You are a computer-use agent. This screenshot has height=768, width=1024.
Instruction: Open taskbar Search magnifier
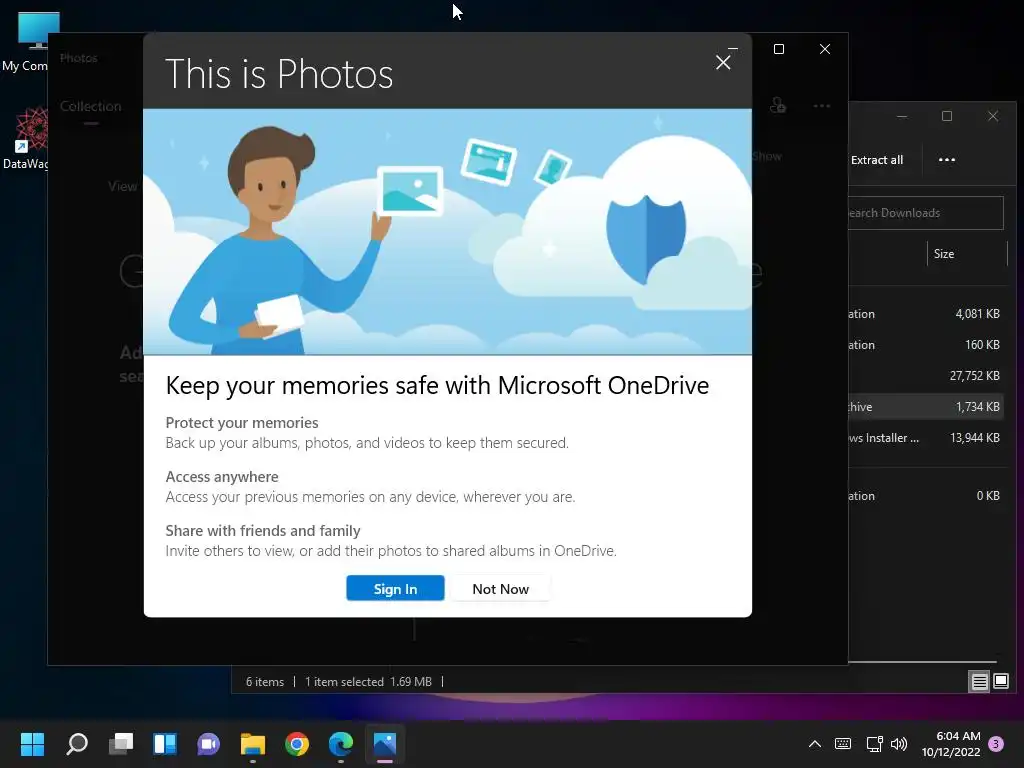click(x=77, y=744)
